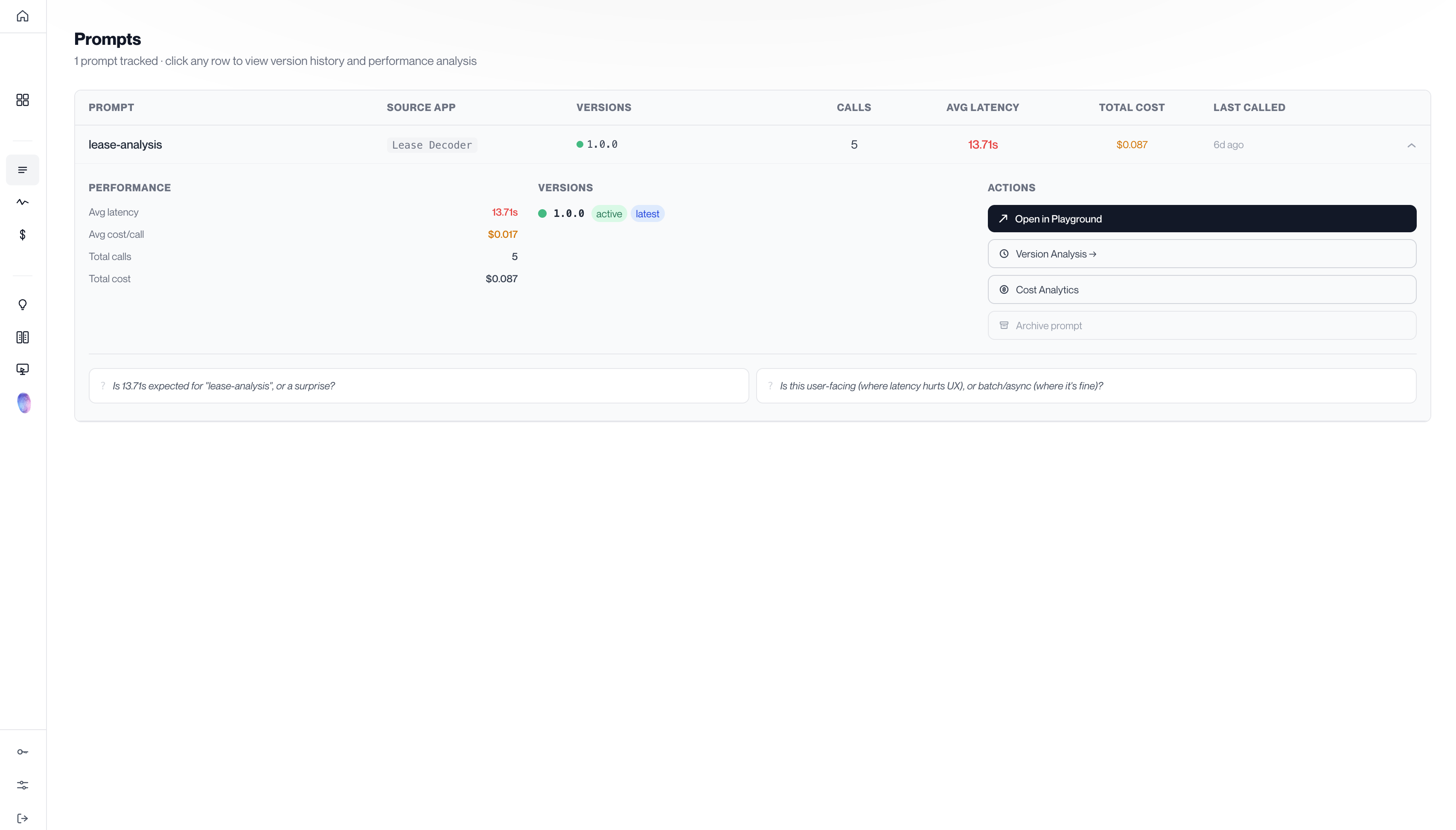Select the apps grid icon in sidebar
Image resolution: width=1456 pixels, height=830 pixels.
(x=23, y=100)
